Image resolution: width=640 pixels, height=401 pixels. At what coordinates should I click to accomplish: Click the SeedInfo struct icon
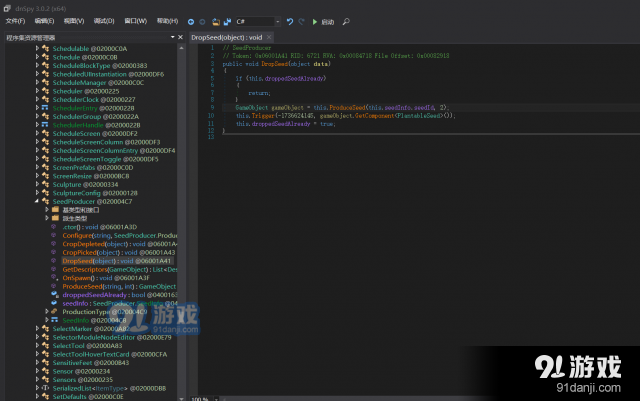pos(55,320)
